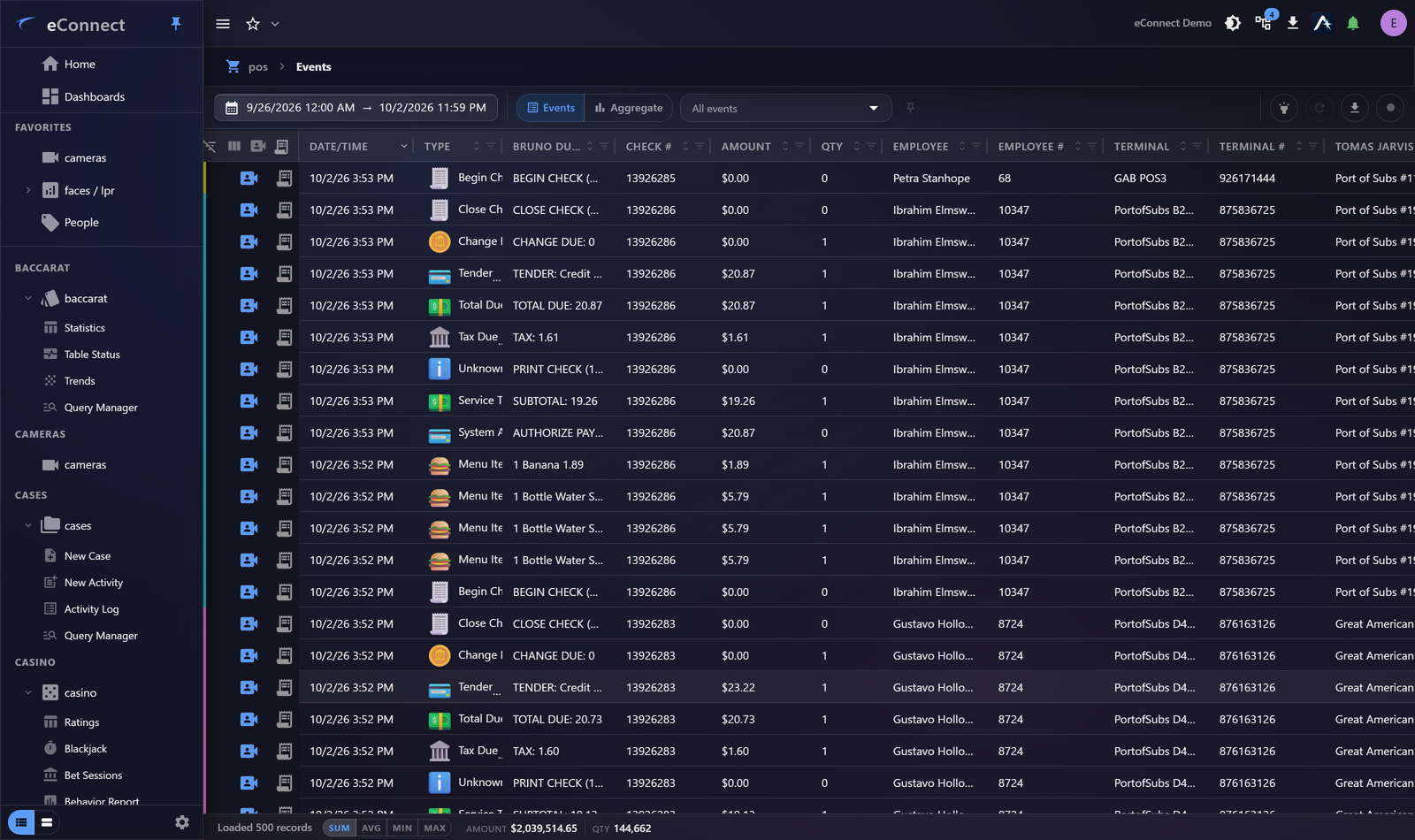Expand the faces / lpr tree item

click(28, 190)
